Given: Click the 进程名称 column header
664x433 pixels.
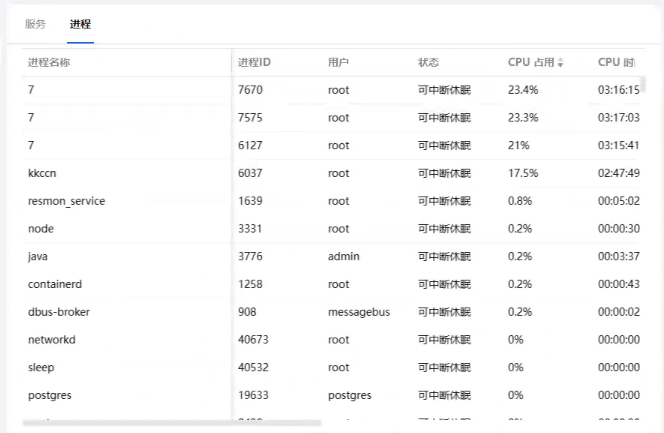Looking at the screenshot, I should 49,62.
